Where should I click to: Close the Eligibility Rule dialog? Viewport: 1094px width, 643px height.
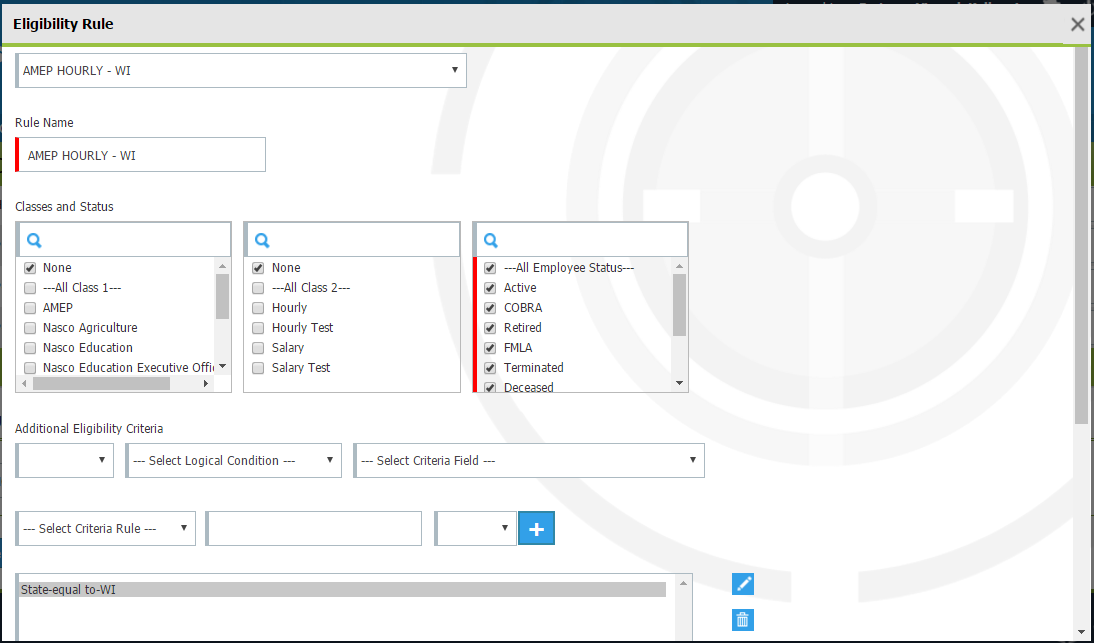1077,25
